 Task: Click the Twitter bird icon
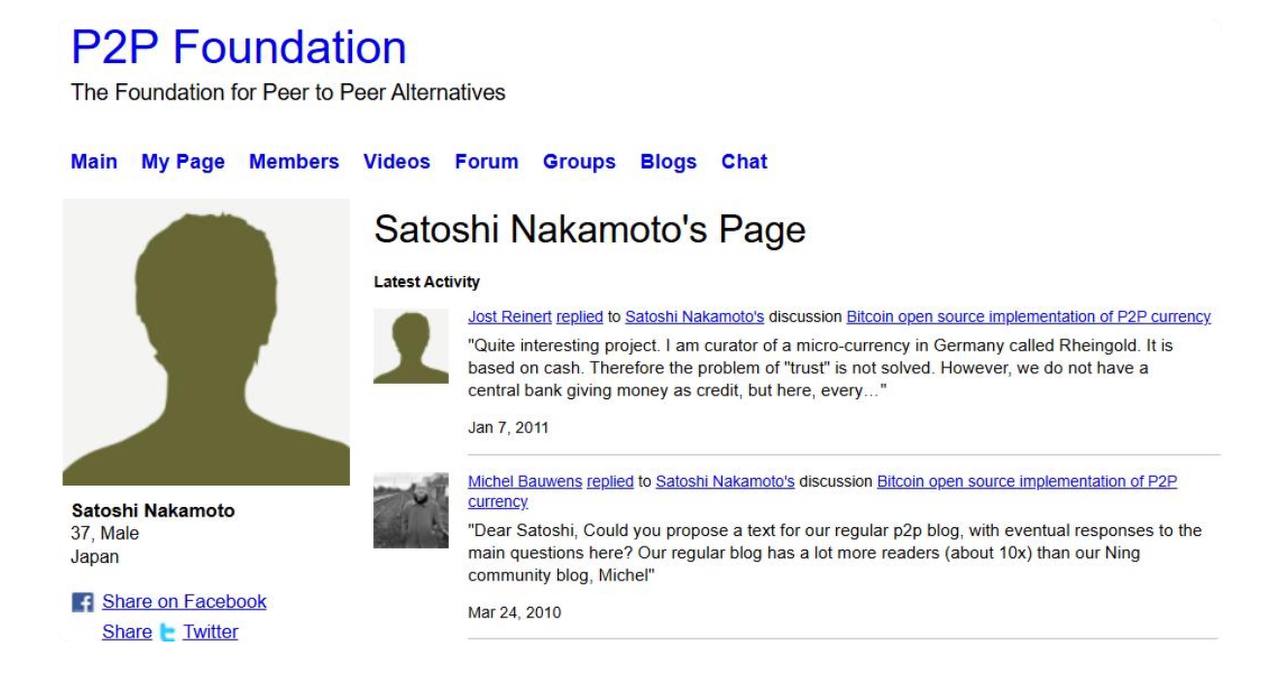[x=167, y=632]
